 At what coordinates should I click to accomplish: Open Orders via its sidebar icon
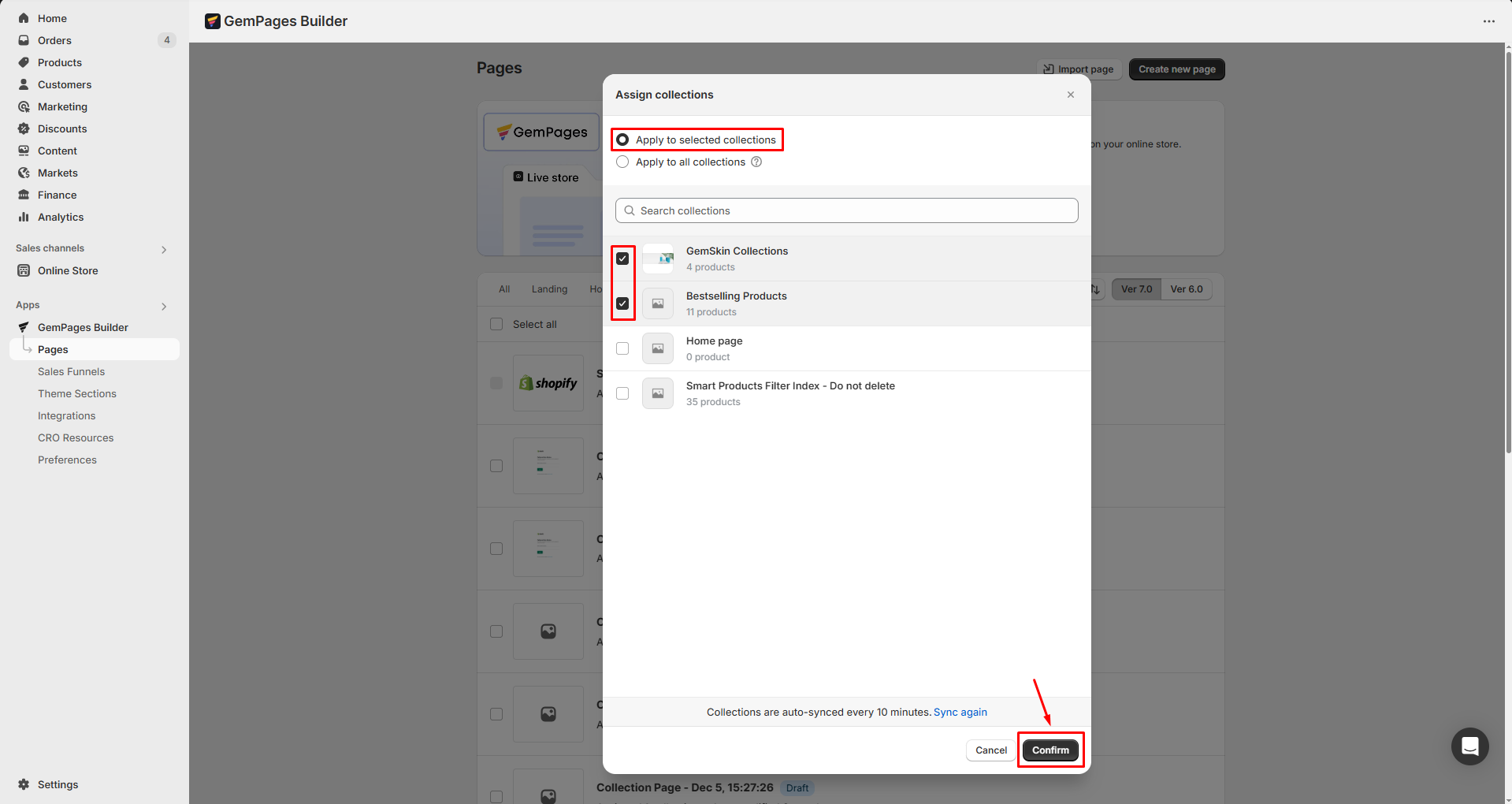point(24,40)
